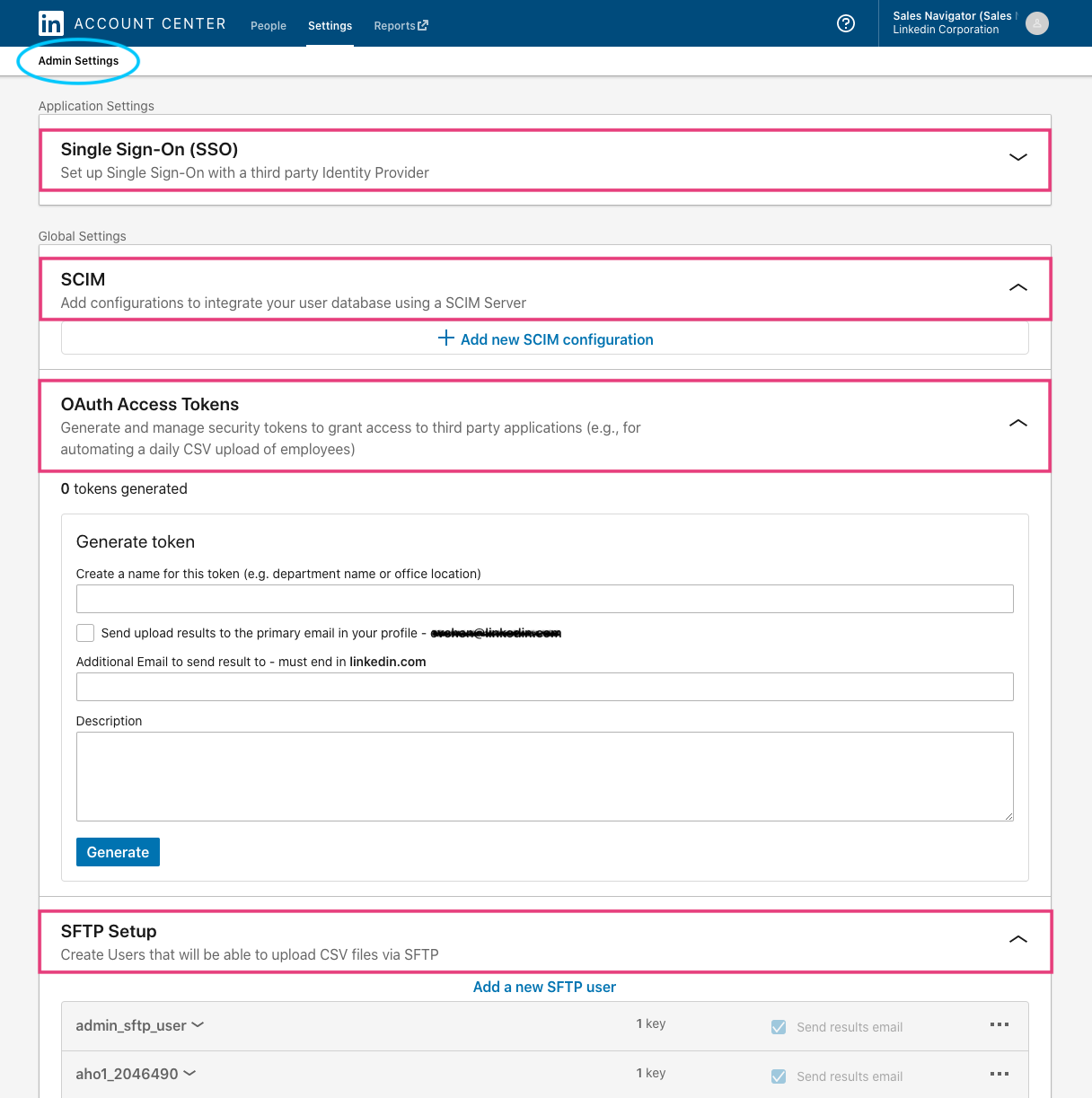Click the plus icon for new SCIM configuration
The image size is (1092, 1098).
click(446, 338)
